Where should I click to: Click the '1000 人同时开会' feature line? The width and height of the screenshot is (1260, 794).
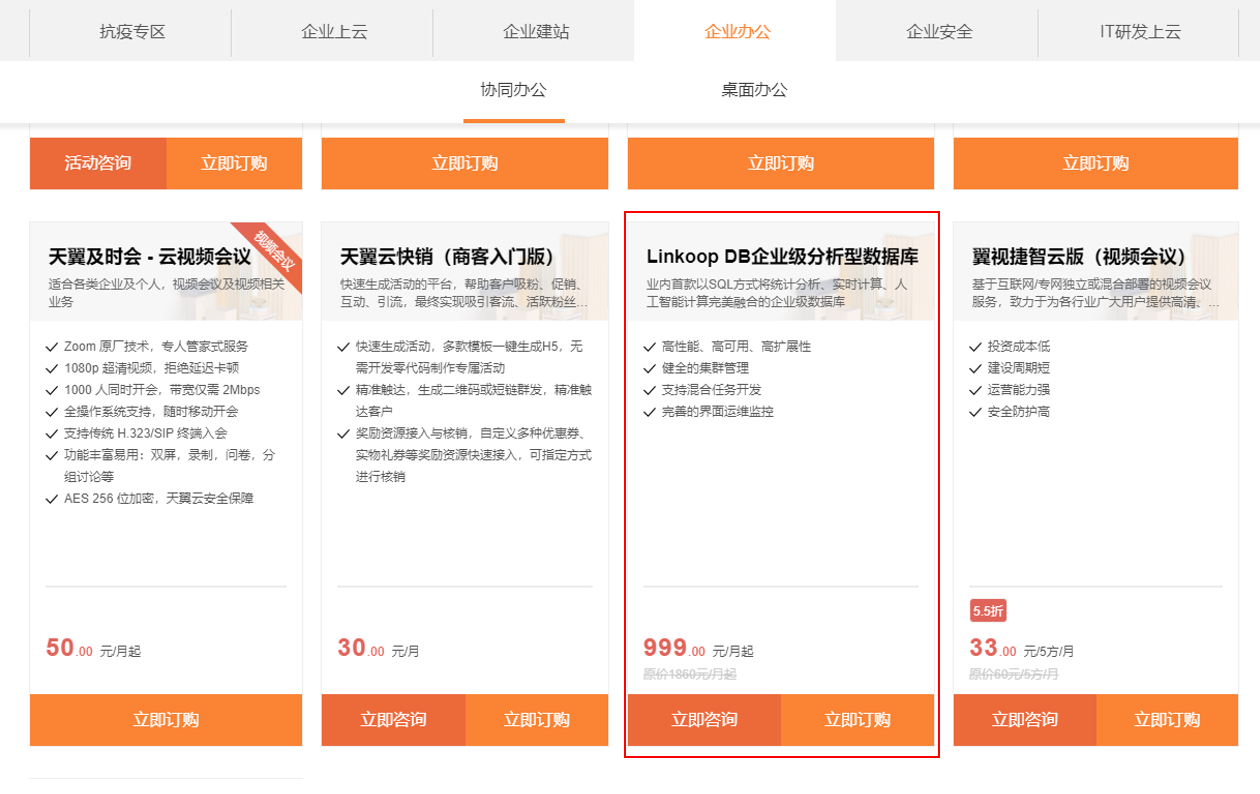click(163, 390)
